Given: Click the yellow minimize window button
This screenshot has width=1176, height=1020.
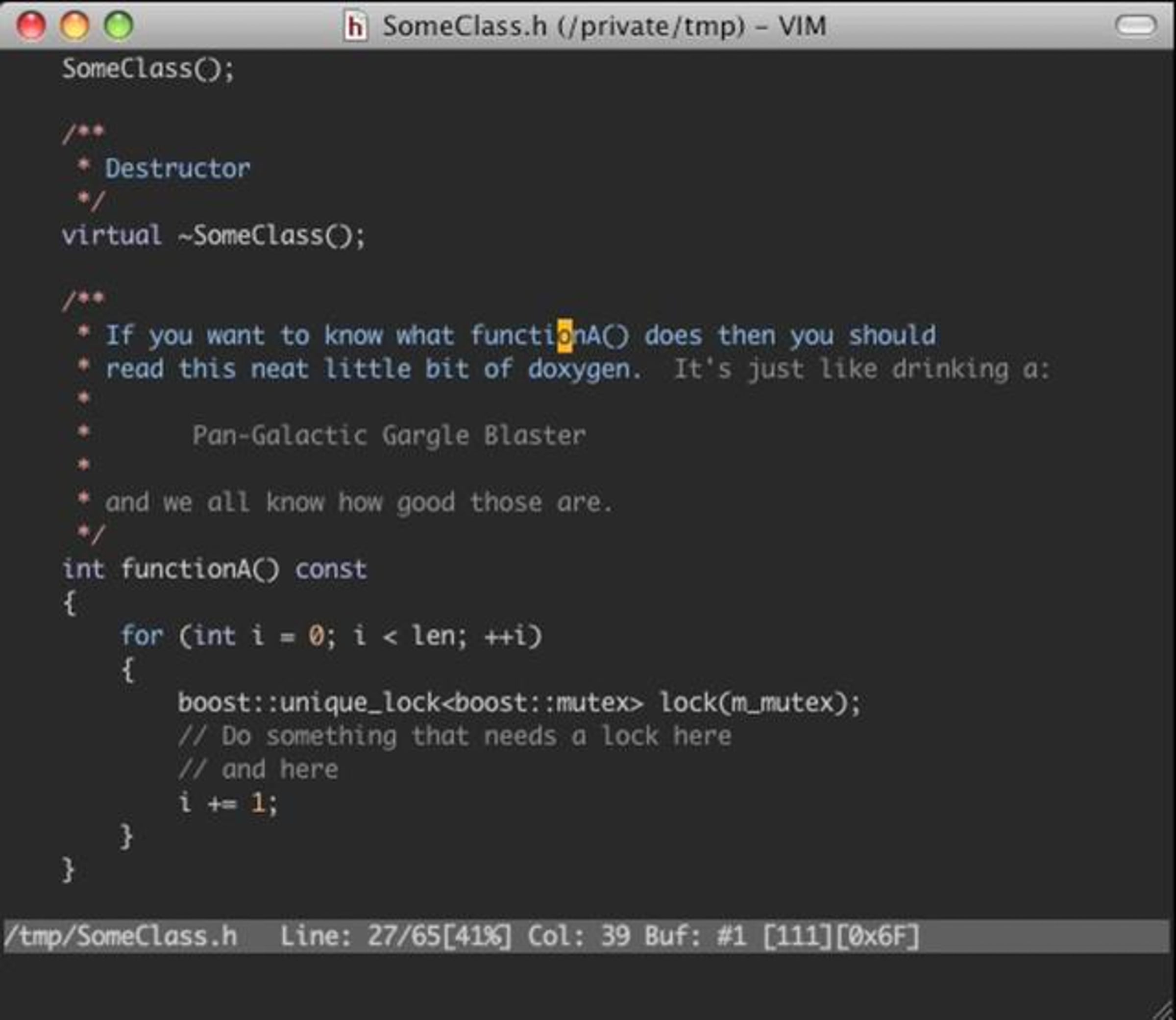Looking at the screenshot, I should [74, 25].
